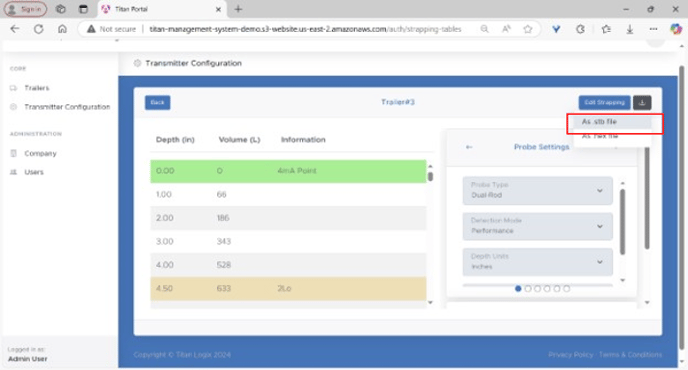Click the Trailer#3 title
Image resolution: width=688 pixels, height=370 pixels.
point(398,102)
